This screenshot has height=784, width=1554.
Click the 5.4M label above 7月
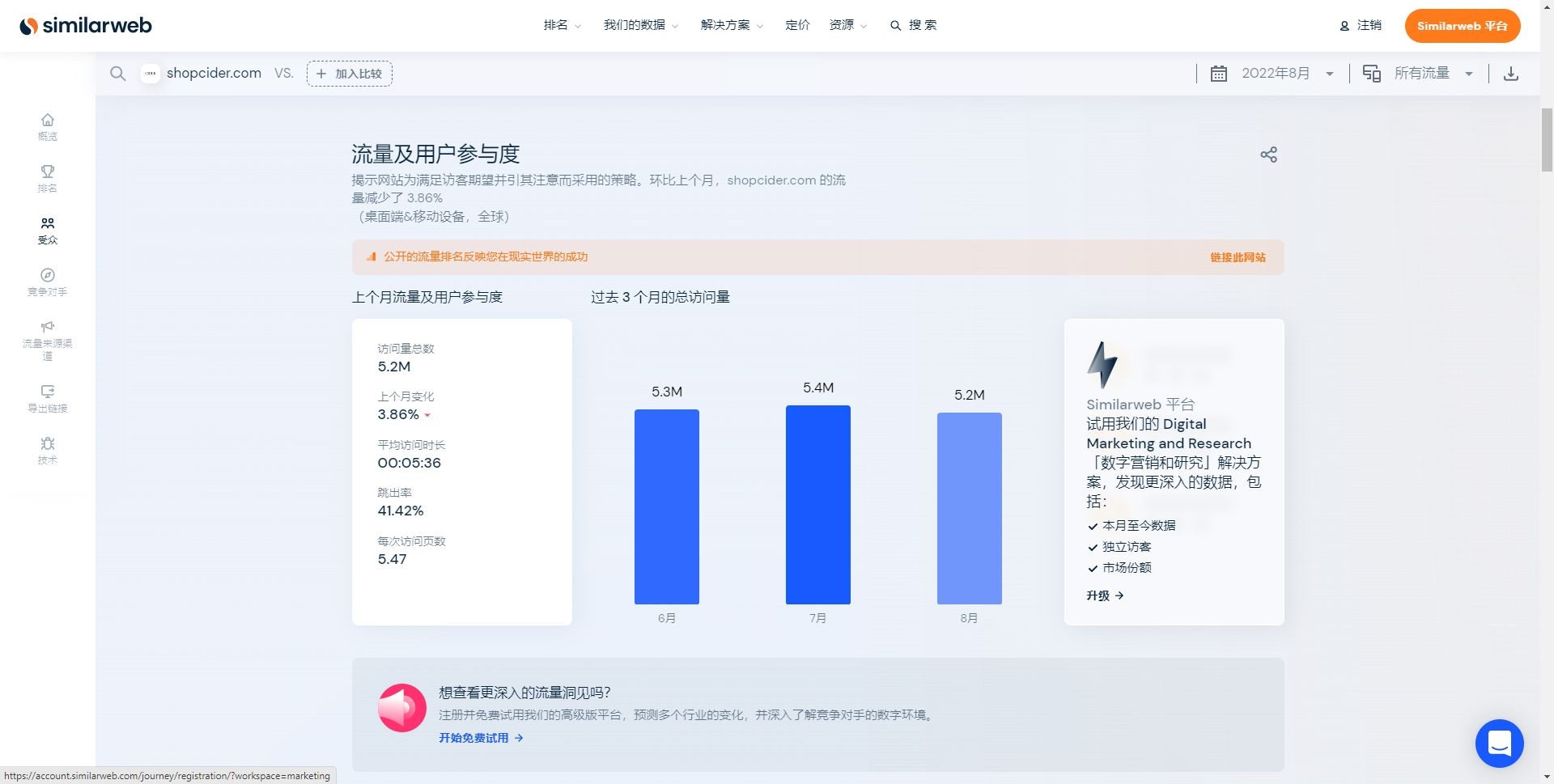[x=818, y=388]
